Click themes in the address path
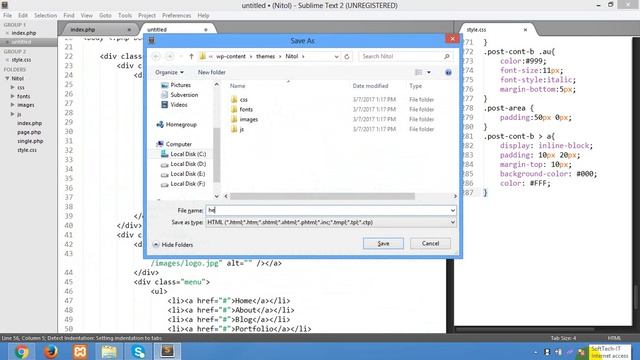Viewport: 640px width, 360px height. point(265,56)
